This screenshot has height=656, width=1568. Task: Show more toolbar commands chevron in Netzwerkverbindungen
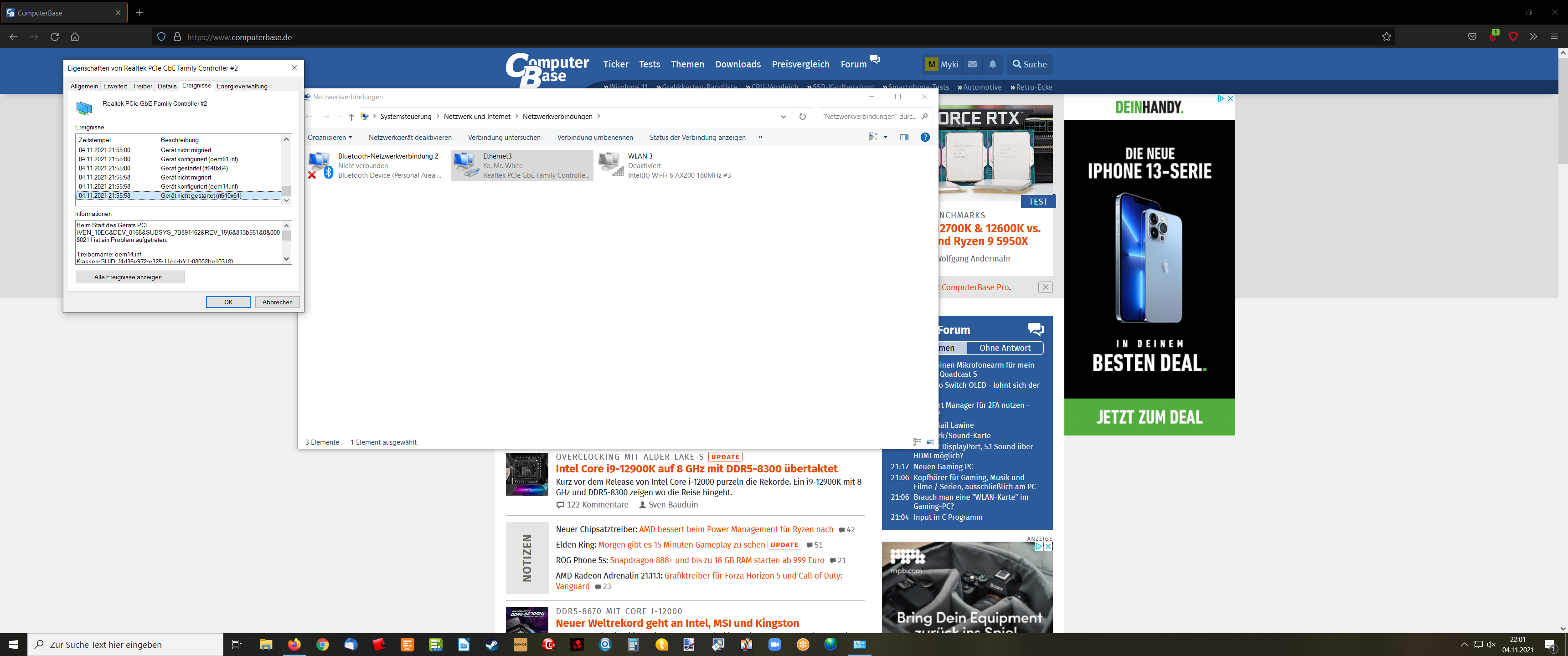pos(760,137)
